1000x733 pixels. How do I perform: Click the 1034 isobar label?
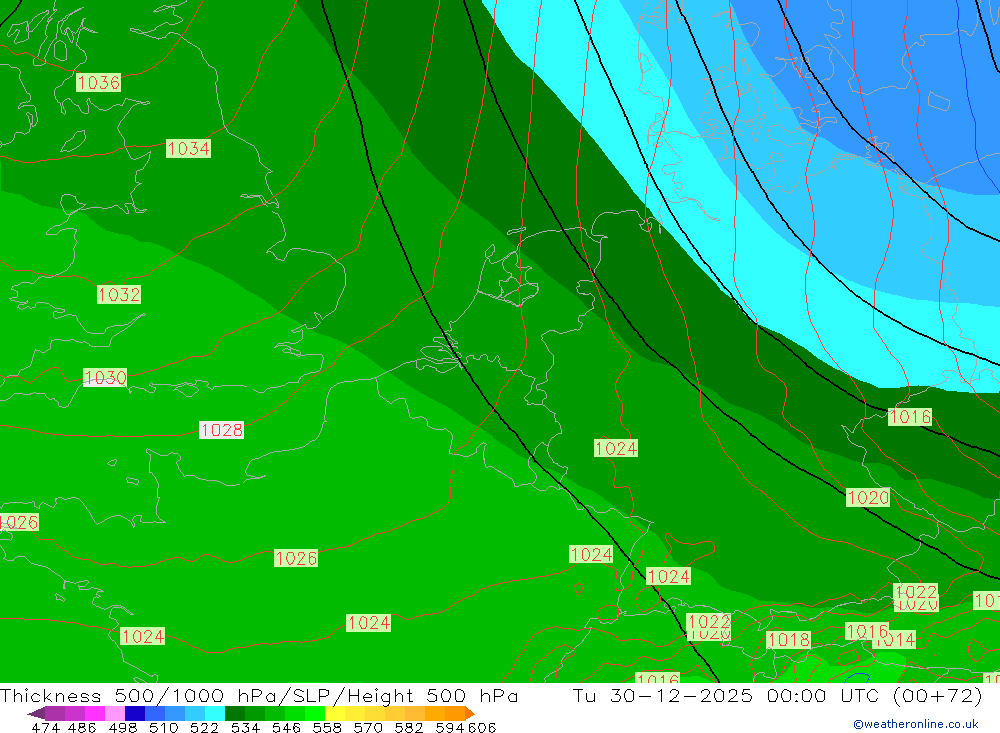pos(188,148)
